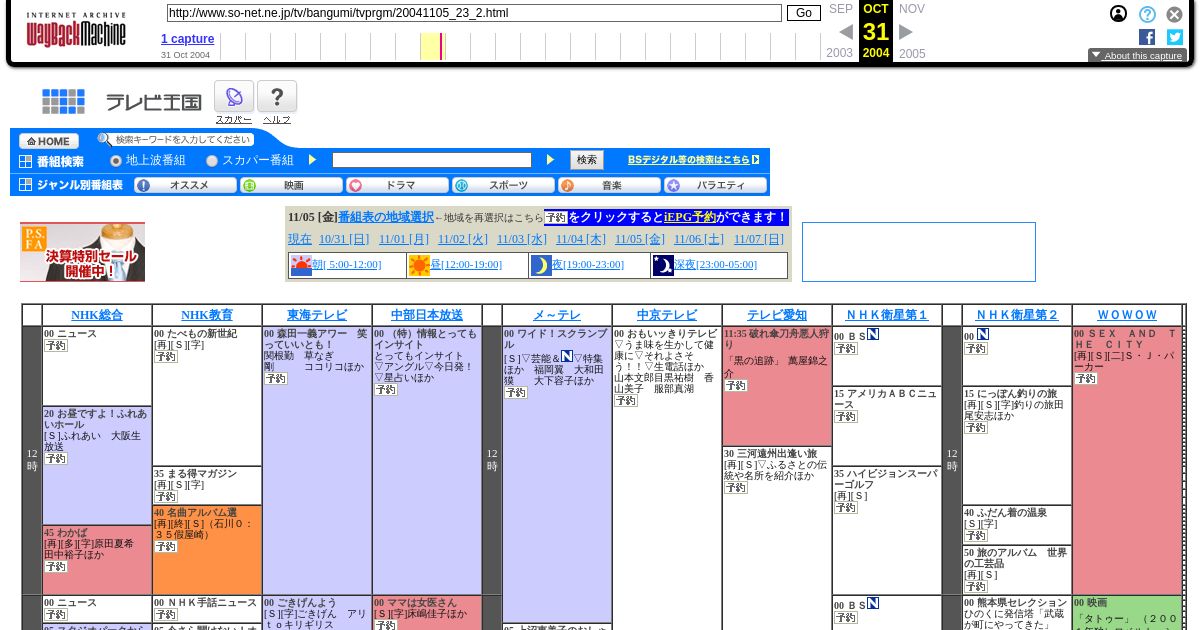
Task: Open the 決算特別セール ad banner
Action: (x=82, y=252)
